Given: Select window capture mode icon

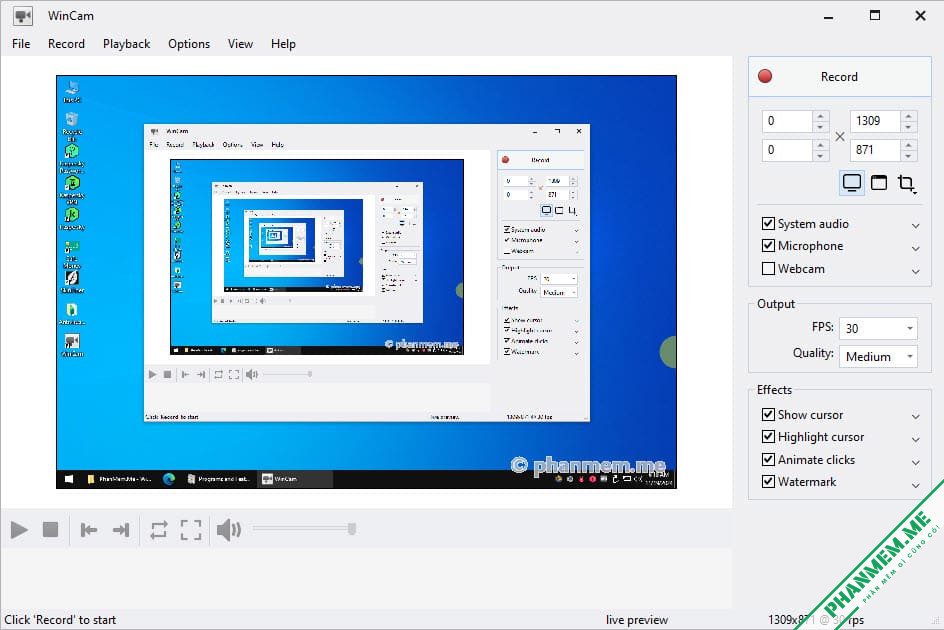Looking at the screenshot, I should click(x=879, y=182).
